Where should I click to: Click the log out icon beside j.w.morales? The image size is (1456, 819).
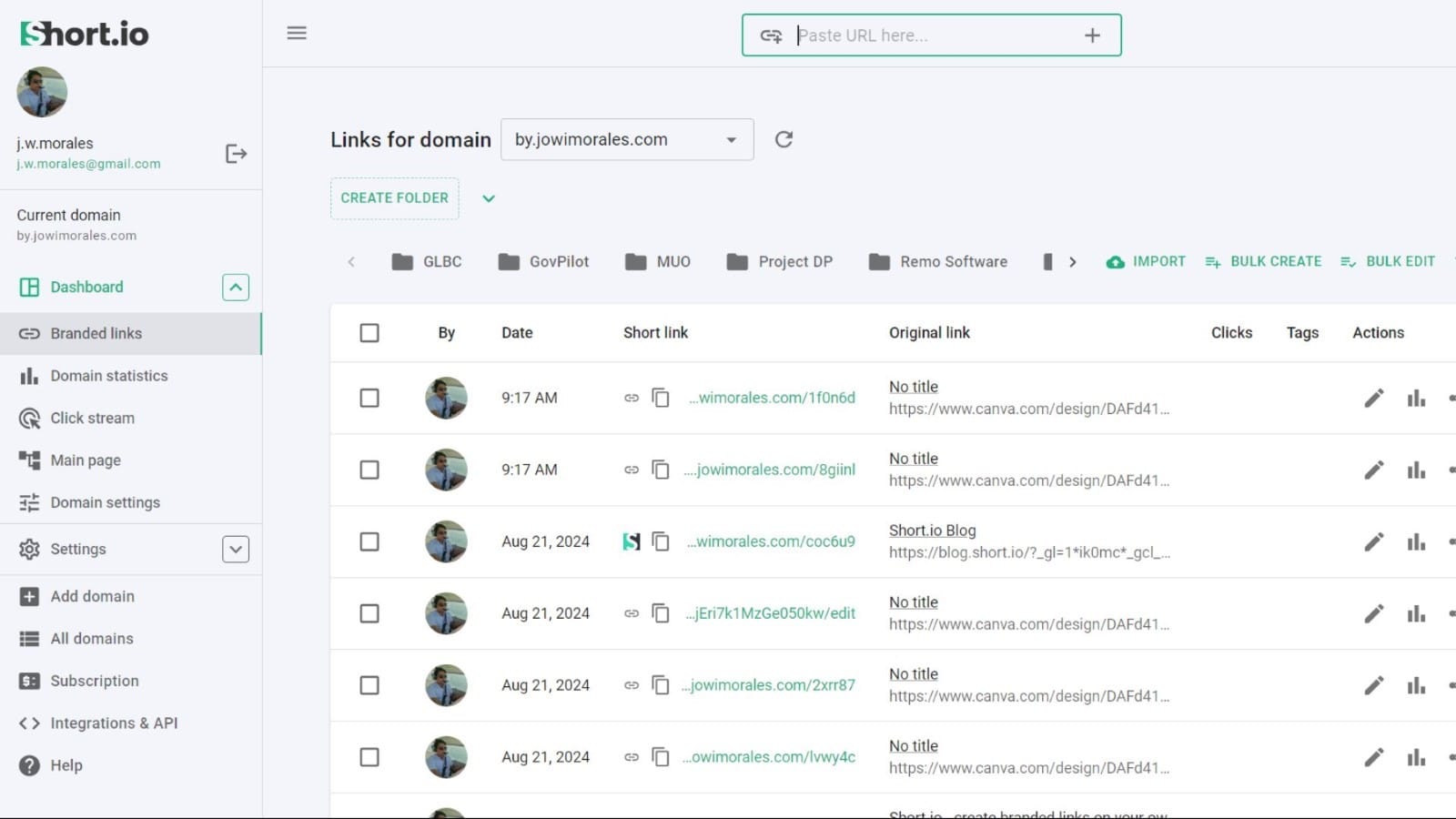[x=236, y=154]
